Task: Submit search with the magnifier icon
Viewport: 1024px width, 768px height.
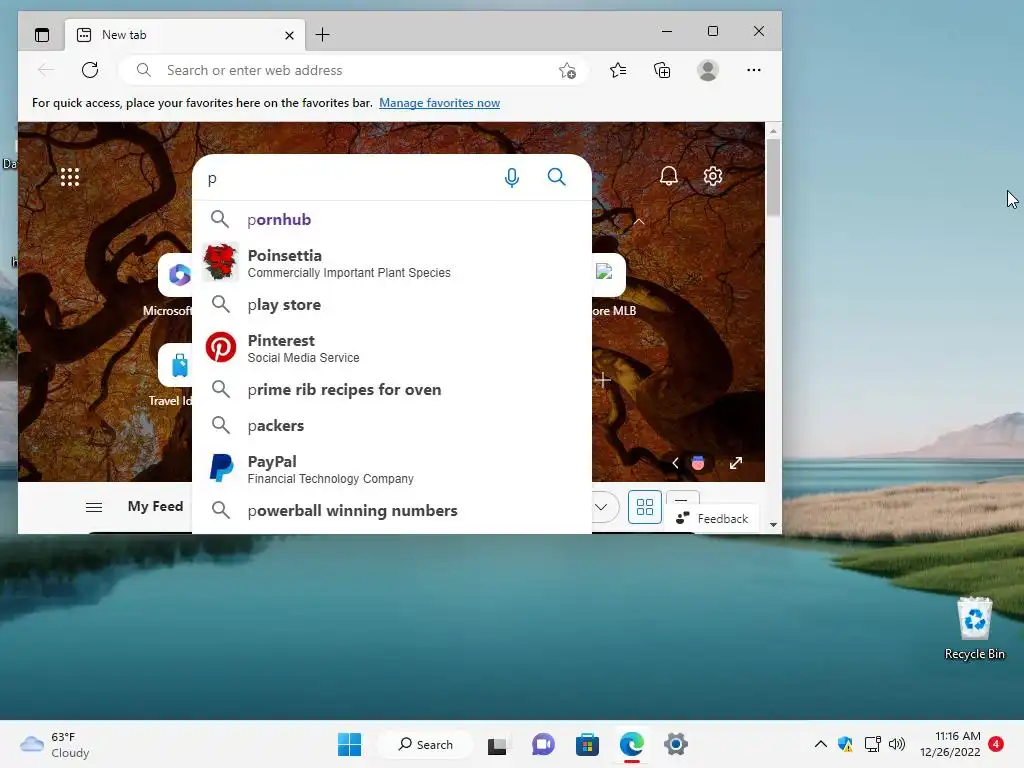Action: [x=556, y=176]
